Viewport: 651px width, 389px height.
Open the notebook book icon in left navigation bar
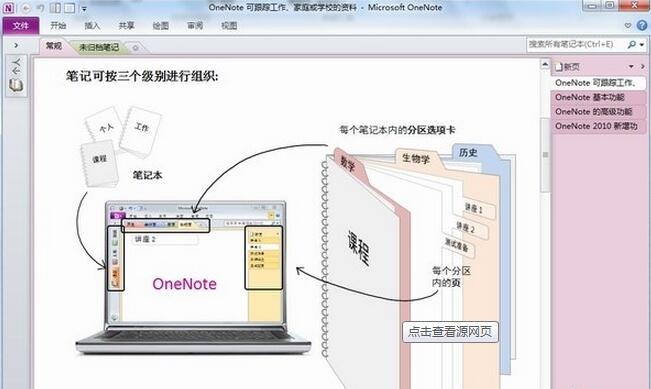[16, 85]
